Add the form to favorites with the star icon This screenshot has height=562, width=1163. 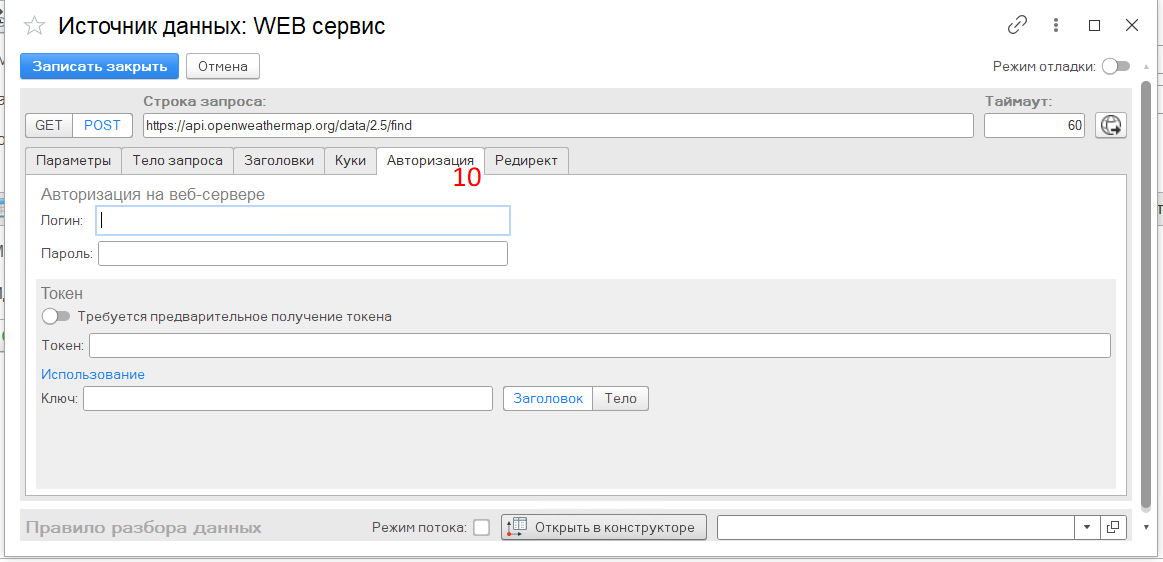coord(34,26)
